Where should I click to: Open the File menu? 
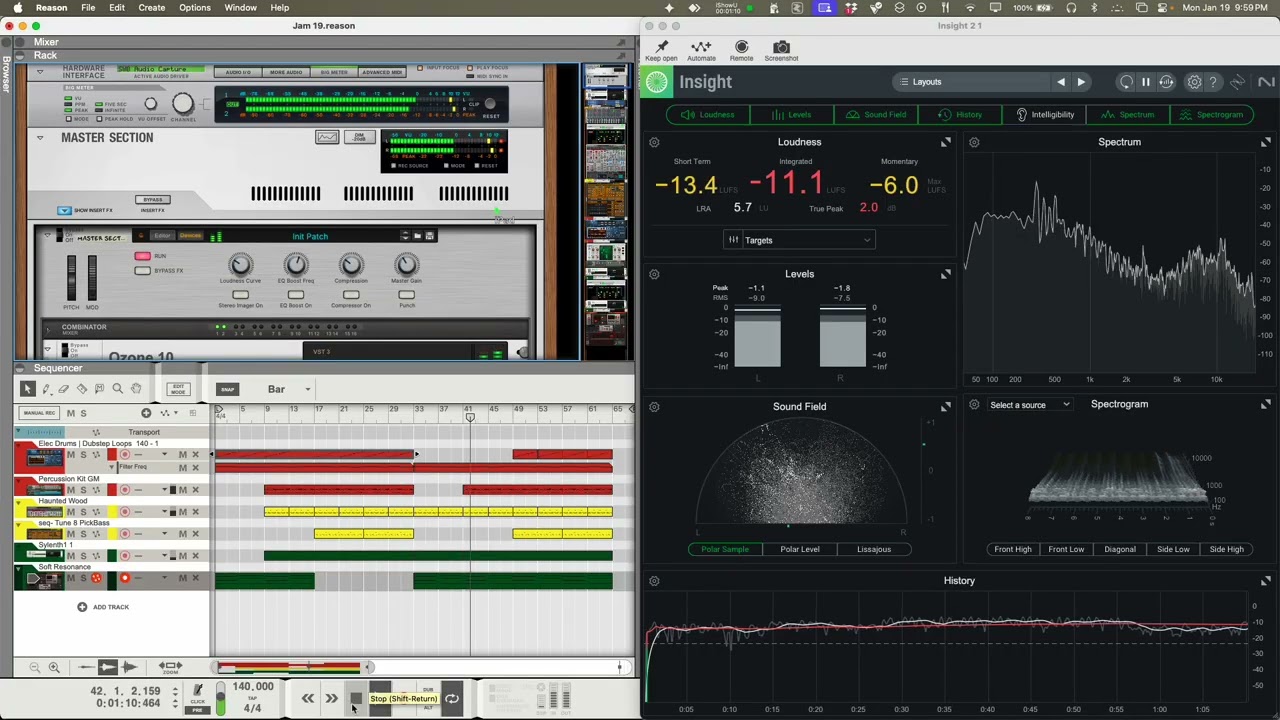click(88, 8)
